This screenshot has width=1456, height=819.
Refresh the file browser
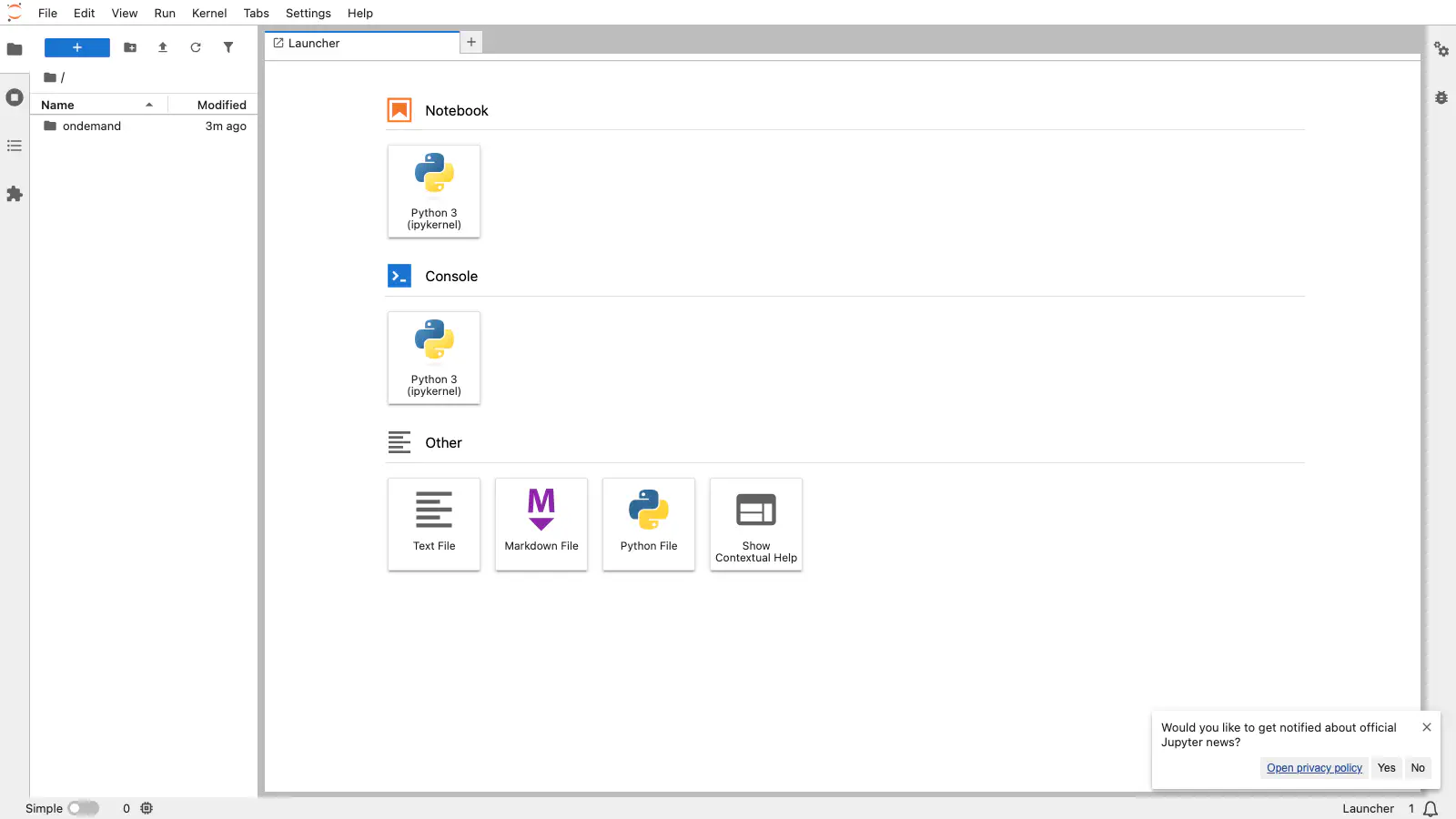196,47
